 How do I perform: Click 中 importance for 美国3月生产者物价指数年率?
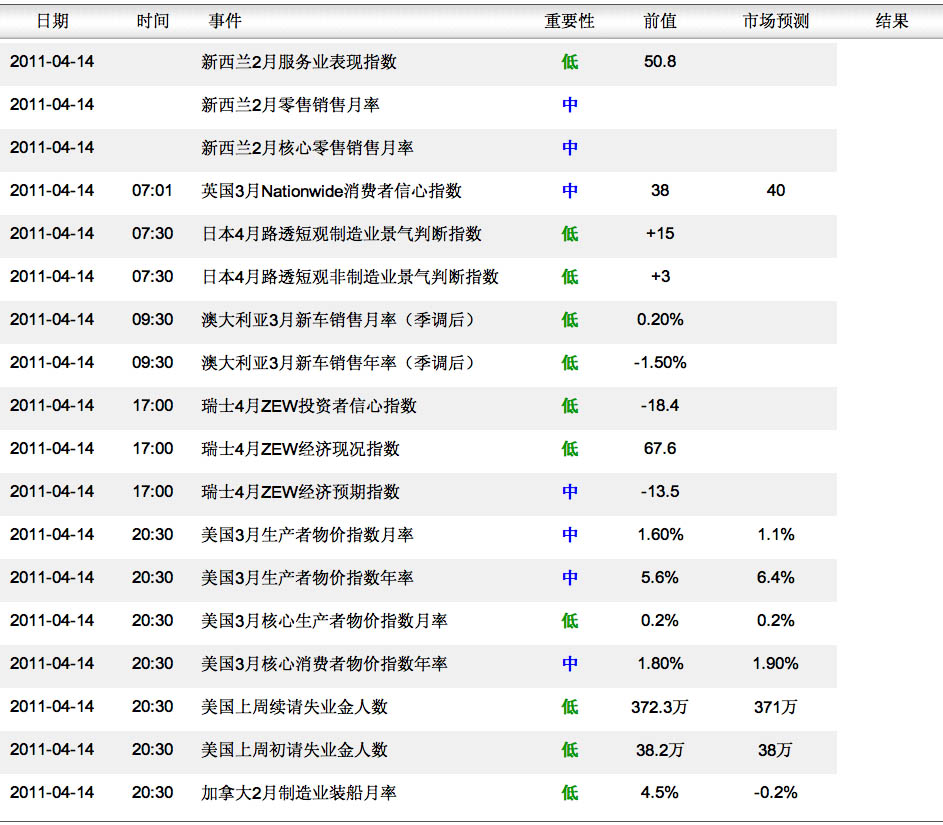(x=570, y=577)
